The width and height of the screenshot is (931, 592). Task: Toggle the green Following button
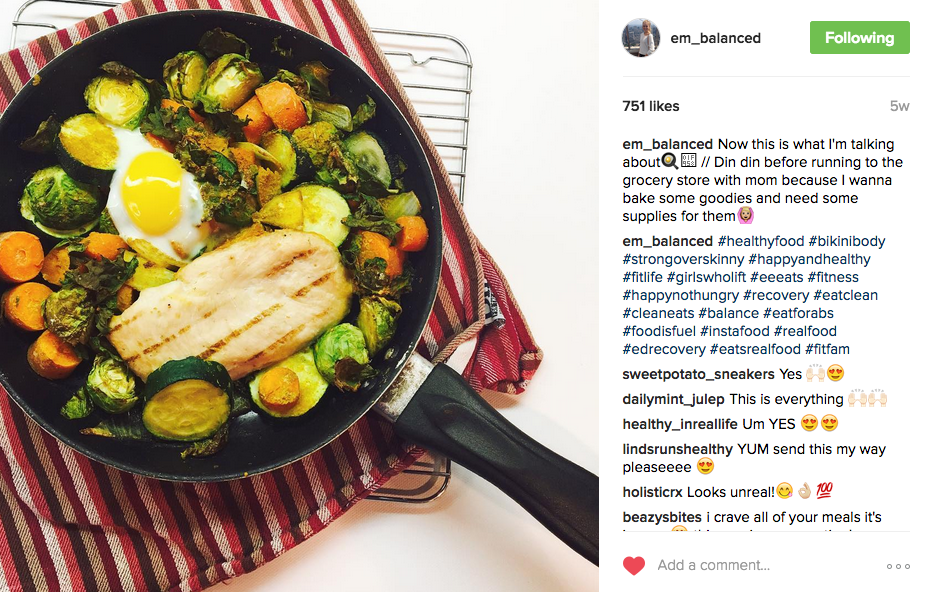[x=859, y=37]
